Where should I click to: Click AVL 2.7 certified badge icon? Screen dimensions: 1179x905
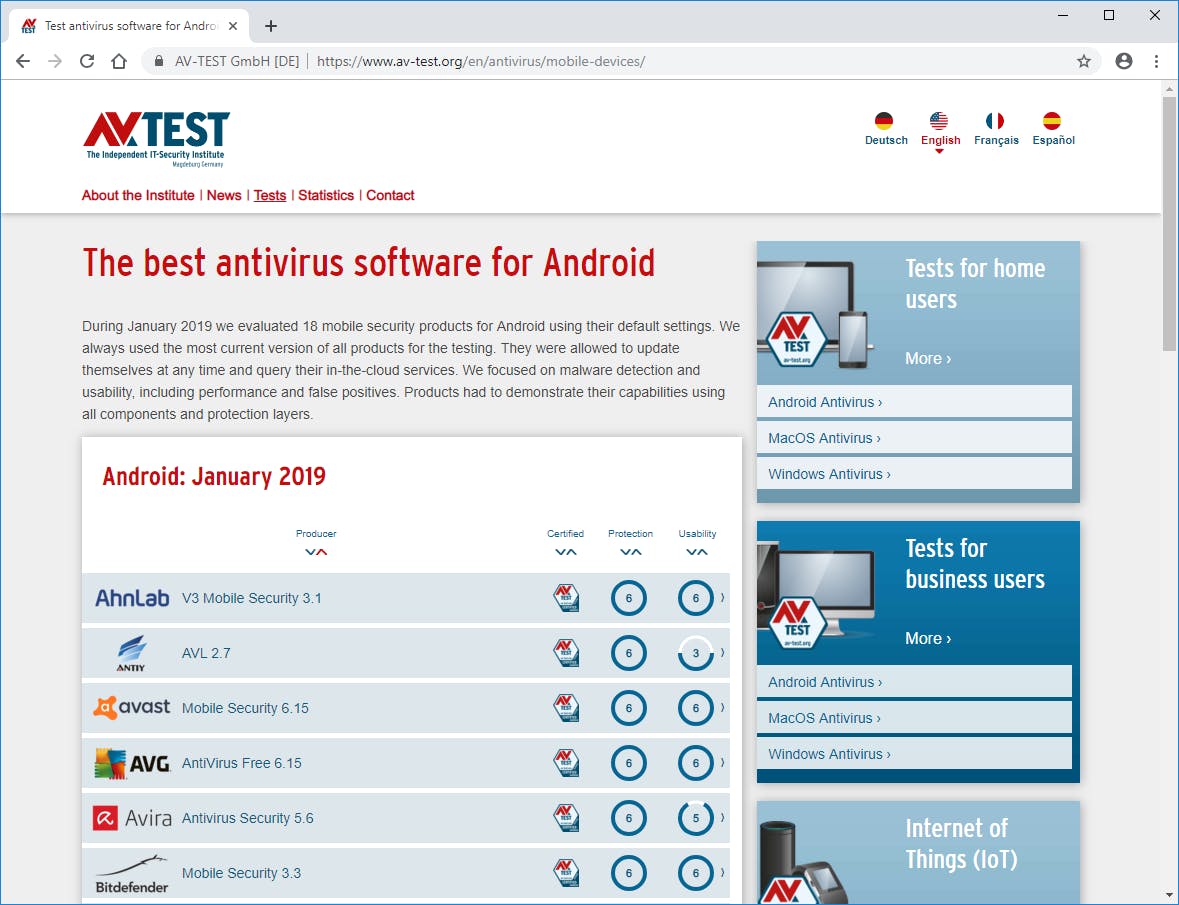[566, 653]
